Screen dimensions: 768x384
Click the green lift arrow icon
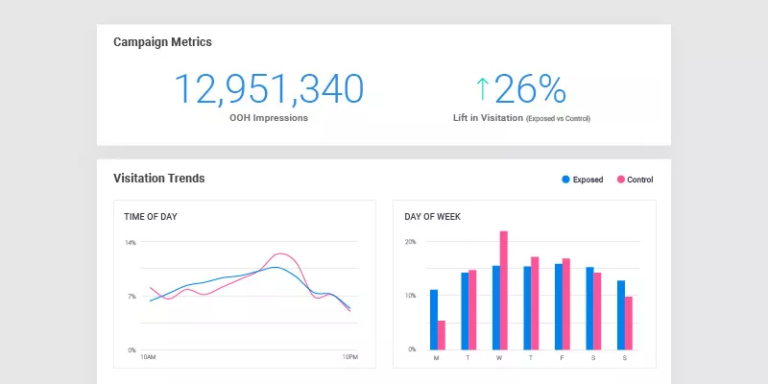pos(482,89)
